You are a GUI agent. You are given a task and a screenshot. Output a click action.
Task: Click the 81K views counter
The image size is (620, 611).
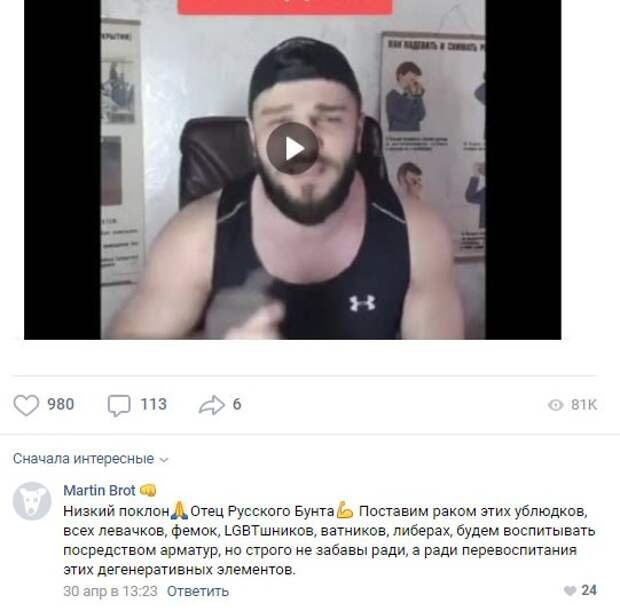tap(584, 405)
